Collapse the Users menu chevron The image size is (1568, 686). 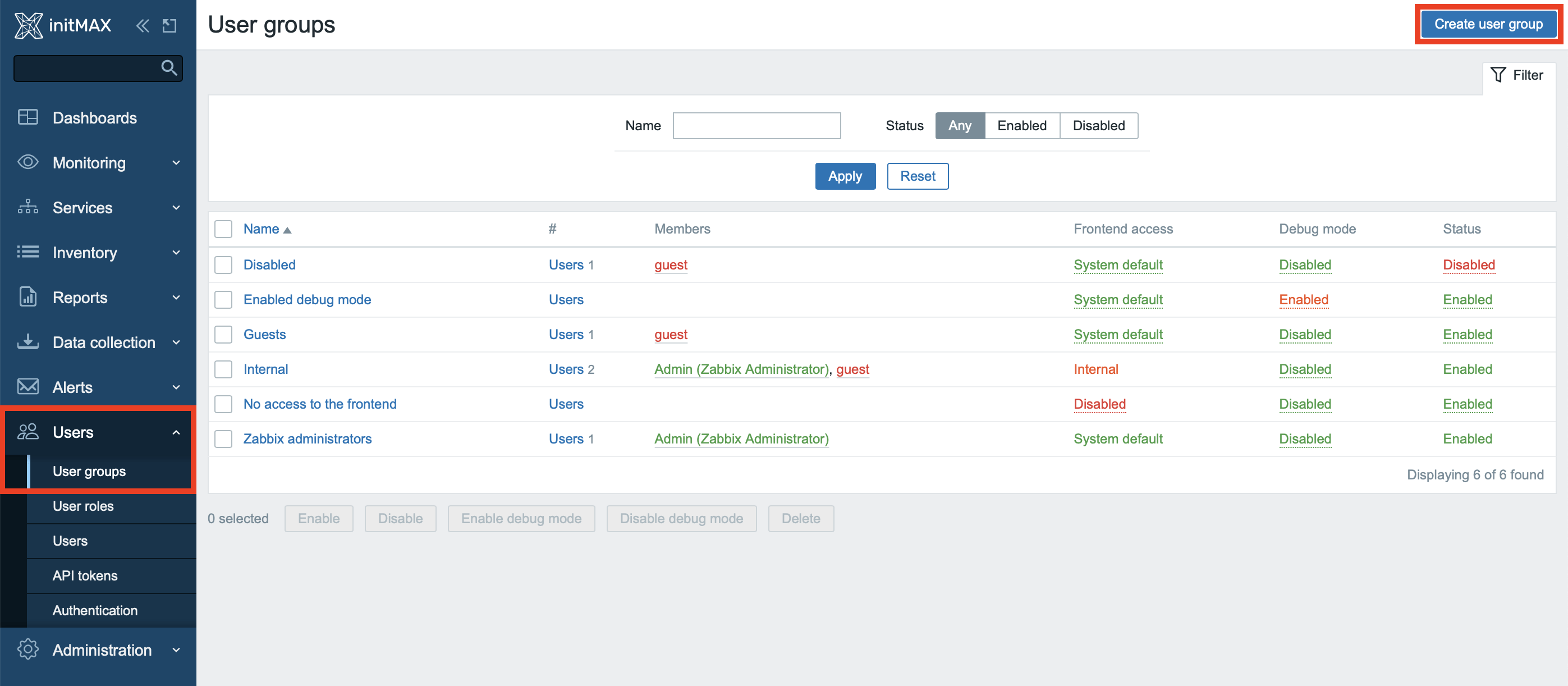(x=176, y=432)
